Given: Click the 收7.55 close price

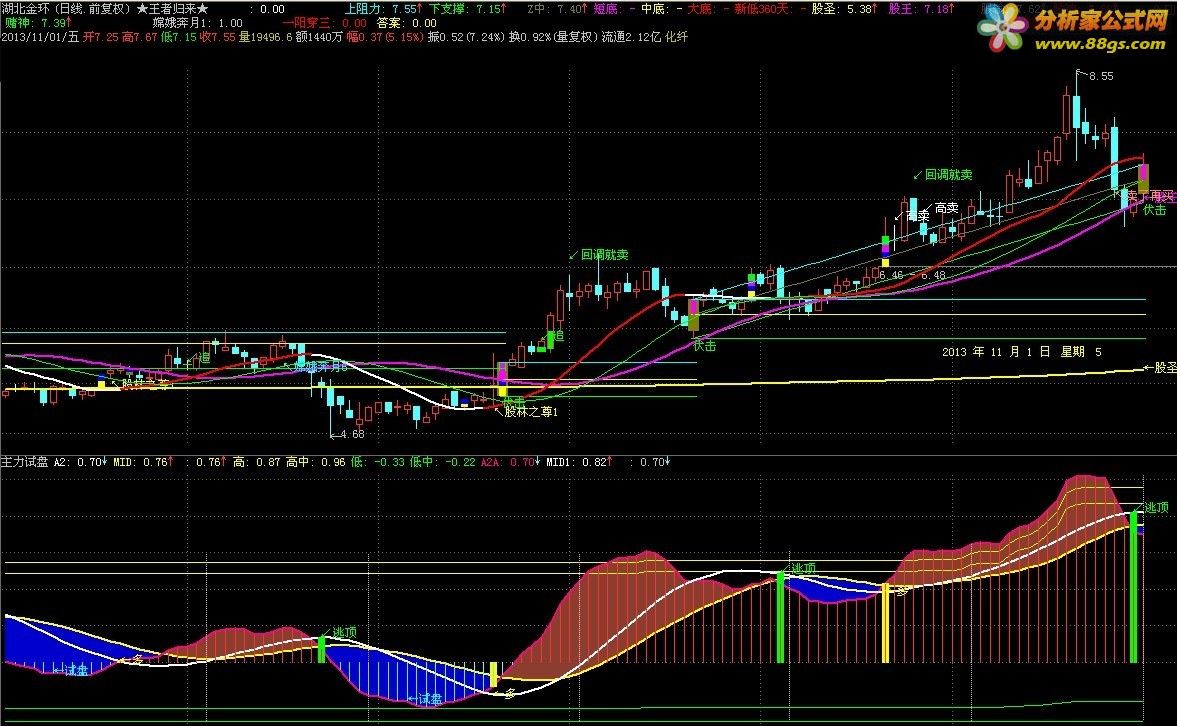Looking at the screenshot, I should pos(218,37).
